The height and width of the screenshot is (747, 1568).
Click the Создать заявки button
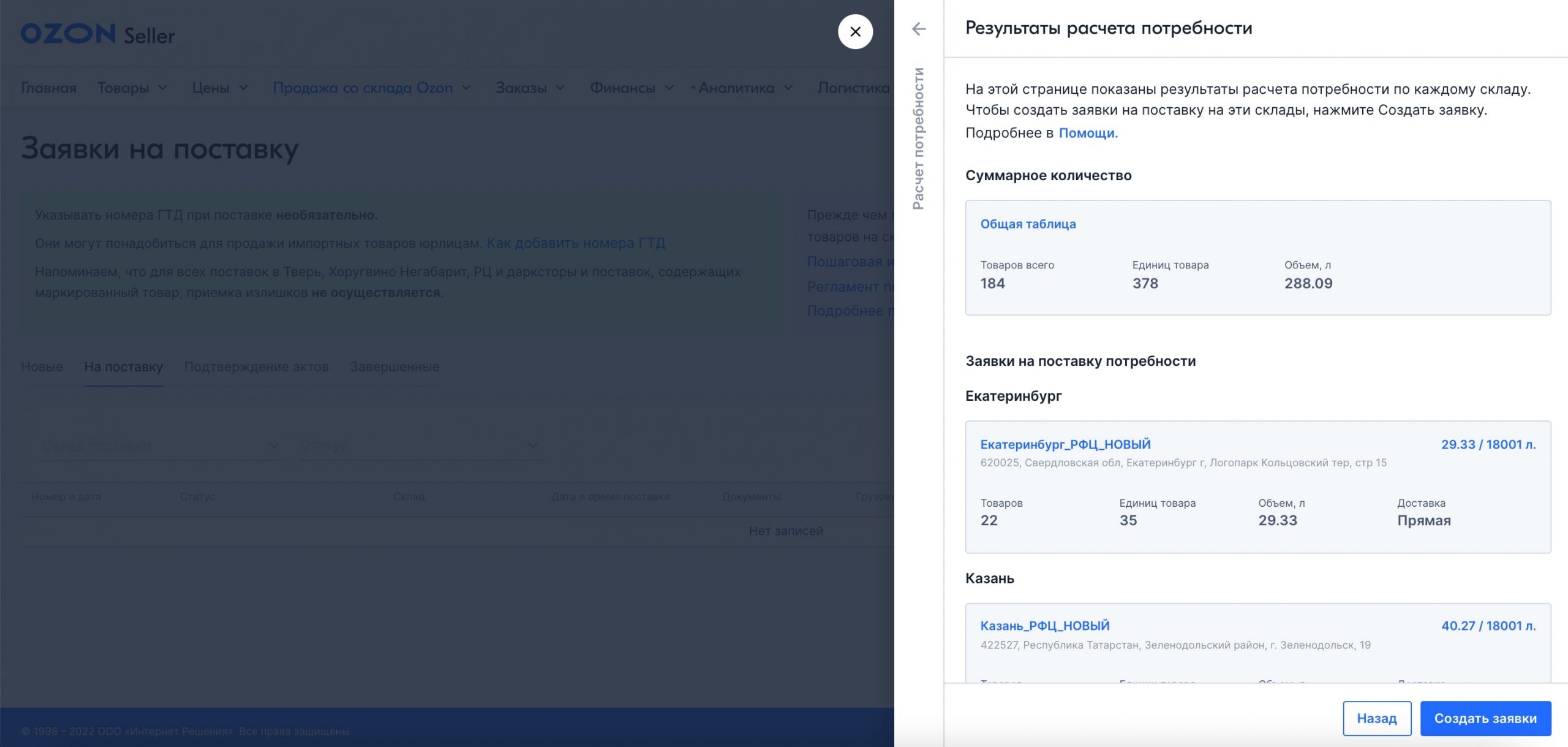(x=1485, y=718)
